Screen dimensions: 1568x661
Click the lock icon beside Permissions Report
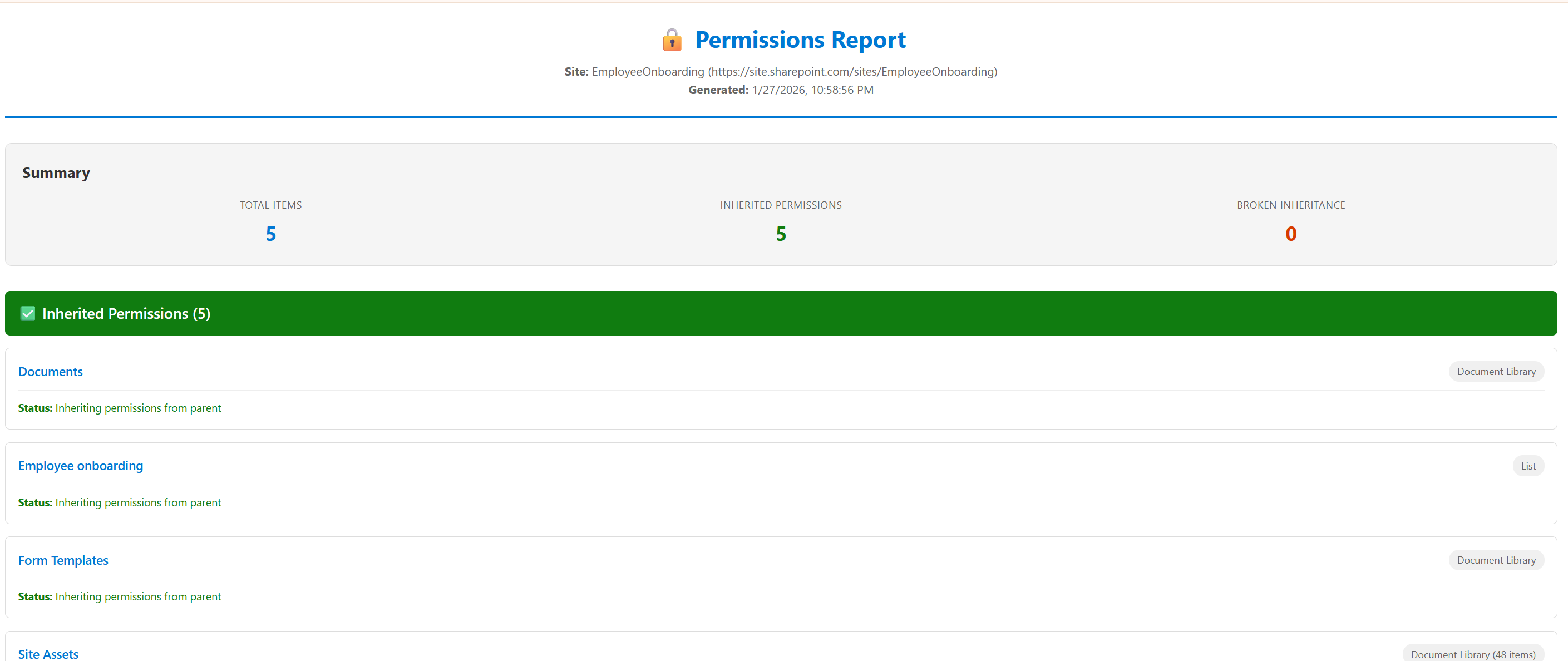[672, 39]
